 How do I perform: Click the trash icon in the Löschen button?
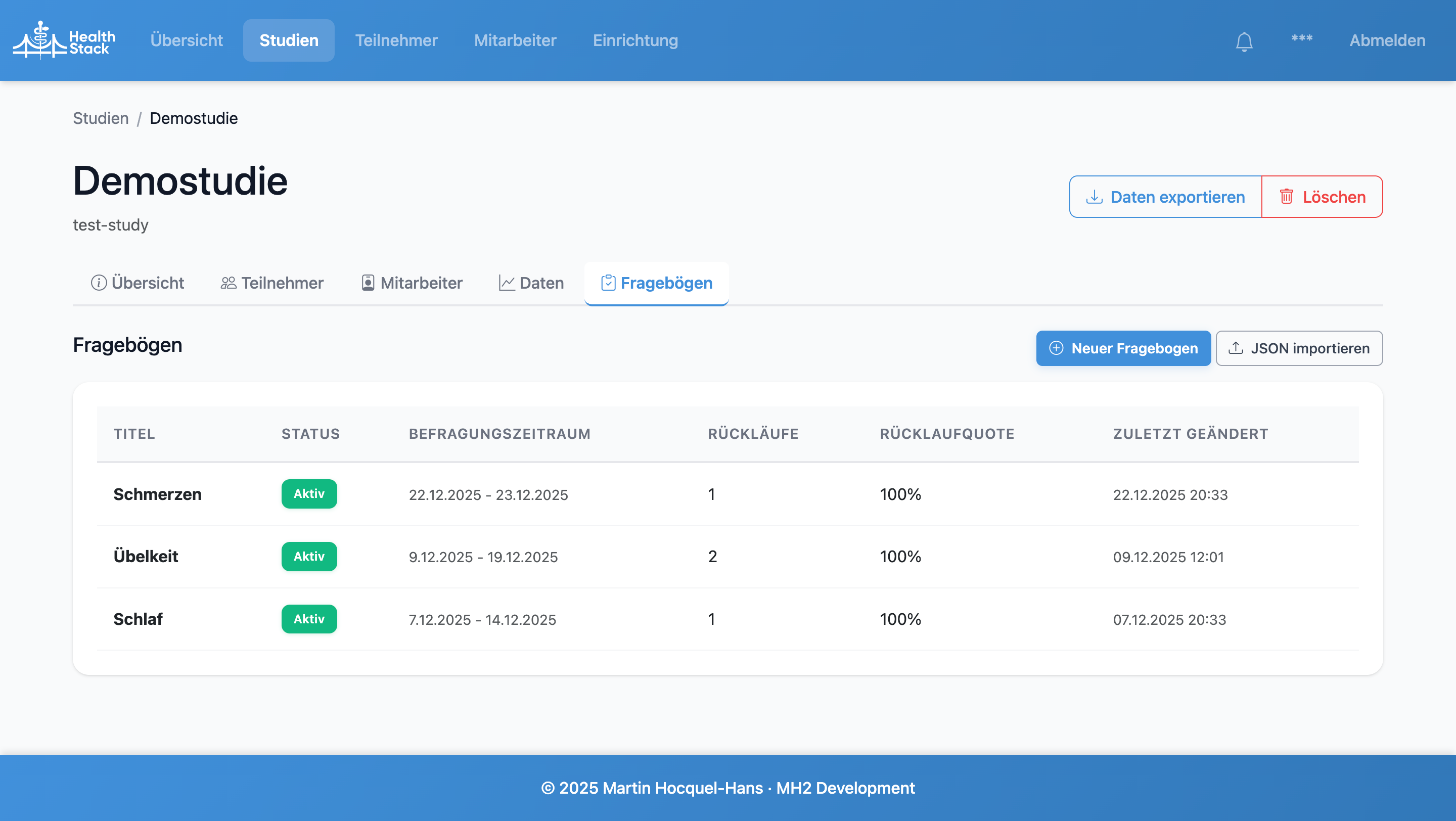pyautogui.click(x=1287, y=197)
